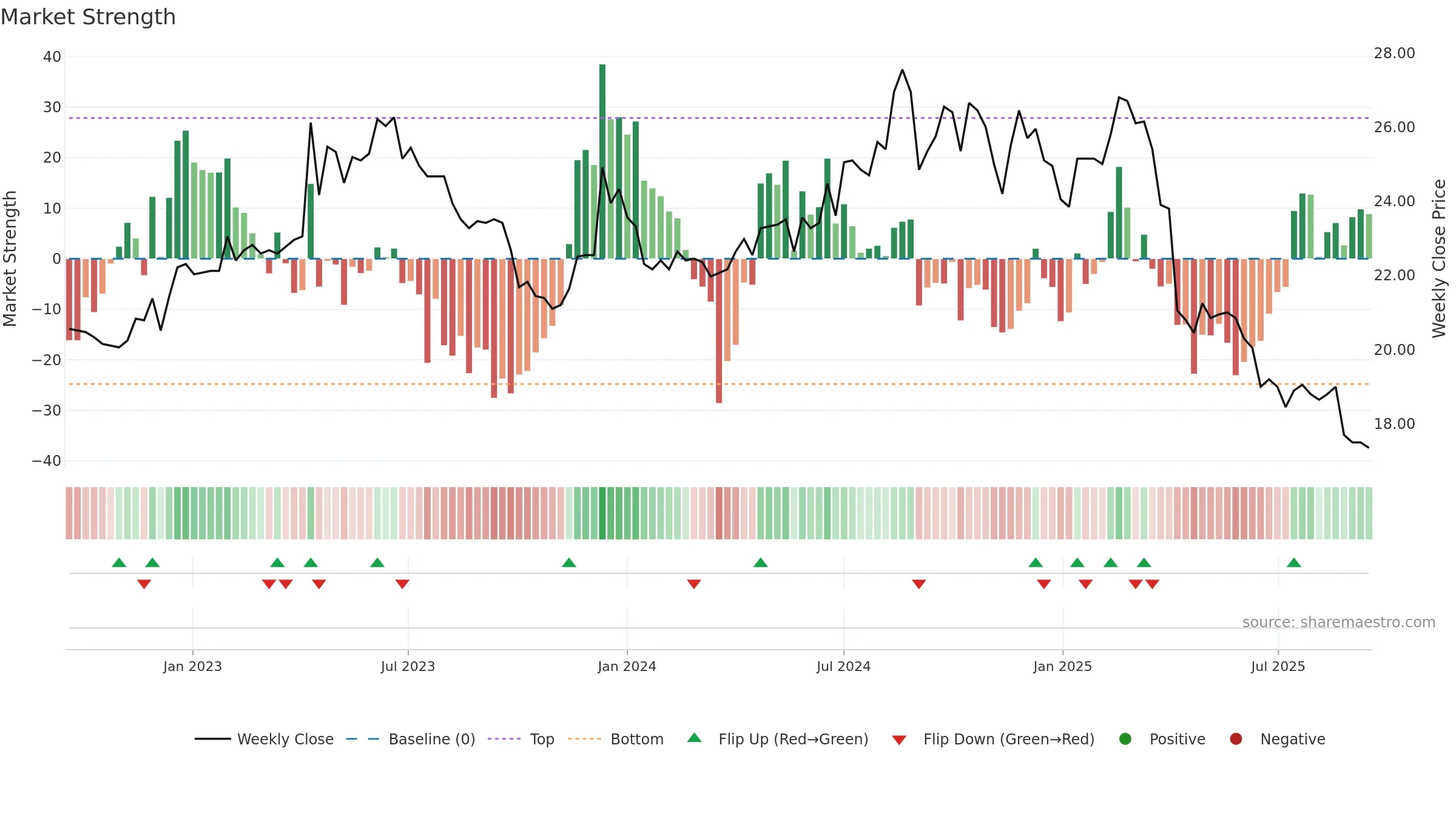Click the Jan 2024 x-axis label
1456x819 pixels.
pyautogui.click(x=627, y=666)
